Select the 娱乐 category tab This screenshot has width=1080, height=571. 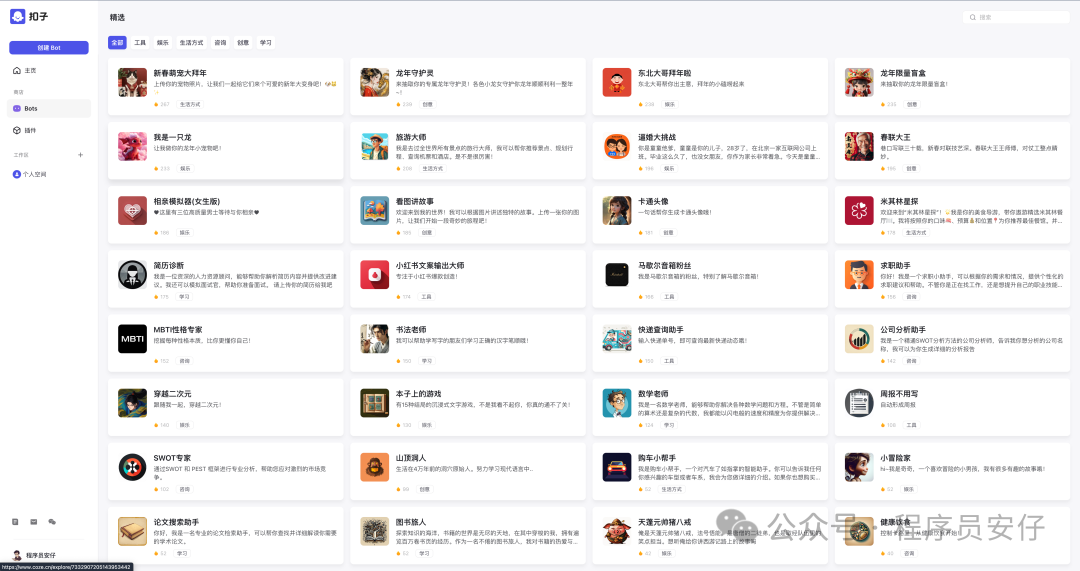(x=163, y=43)
